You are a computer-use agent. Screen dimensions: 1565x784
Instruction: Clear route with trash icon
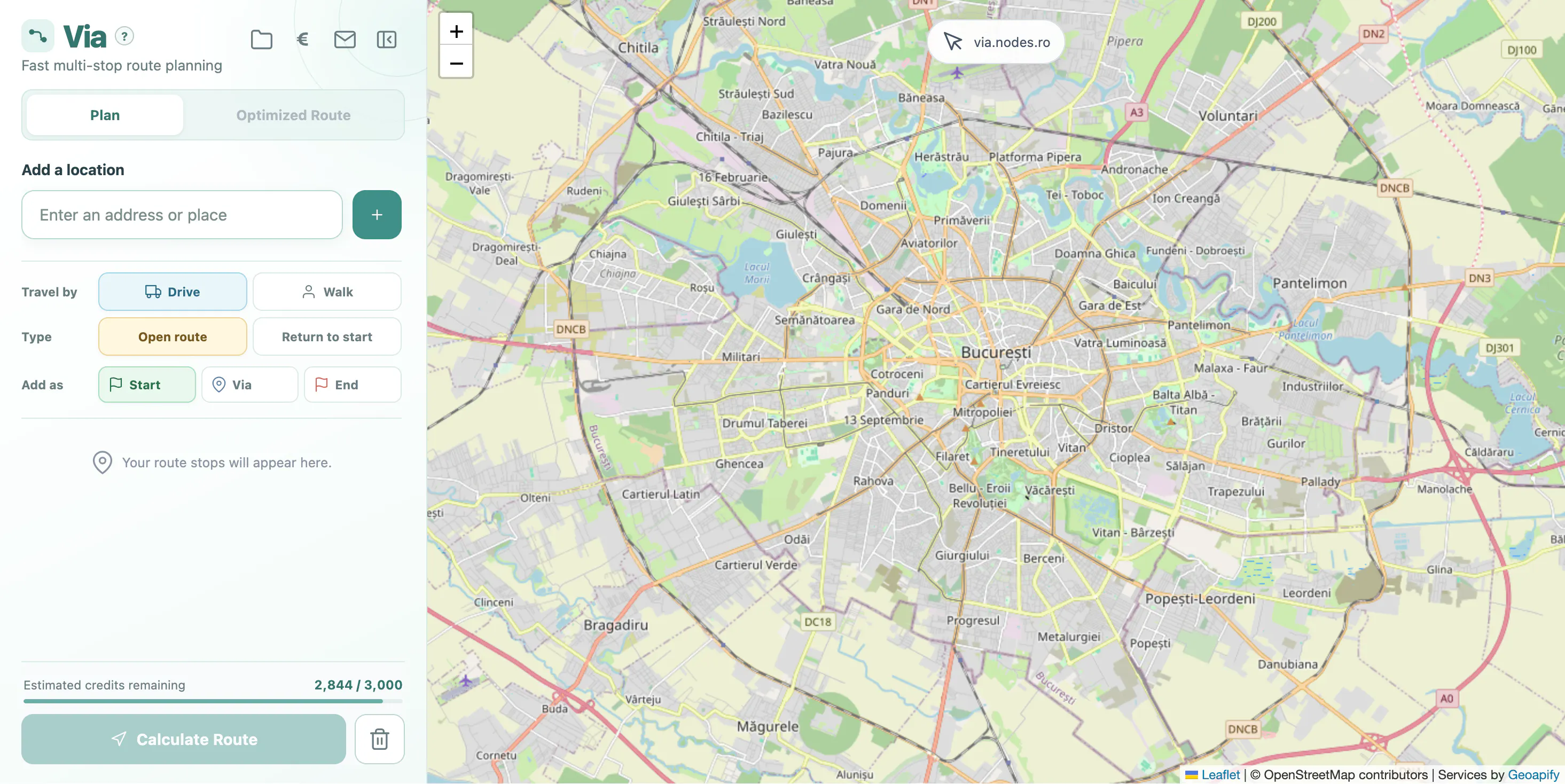(x=380, y=739)
